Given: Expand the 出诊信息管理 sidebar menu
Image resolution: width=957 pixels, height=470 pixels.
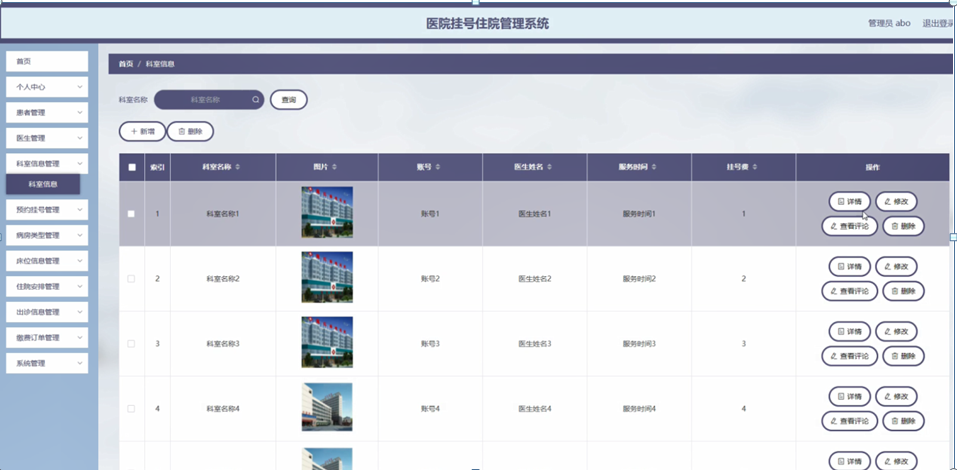Looking at the screenshot, I should tap(47, 313).
